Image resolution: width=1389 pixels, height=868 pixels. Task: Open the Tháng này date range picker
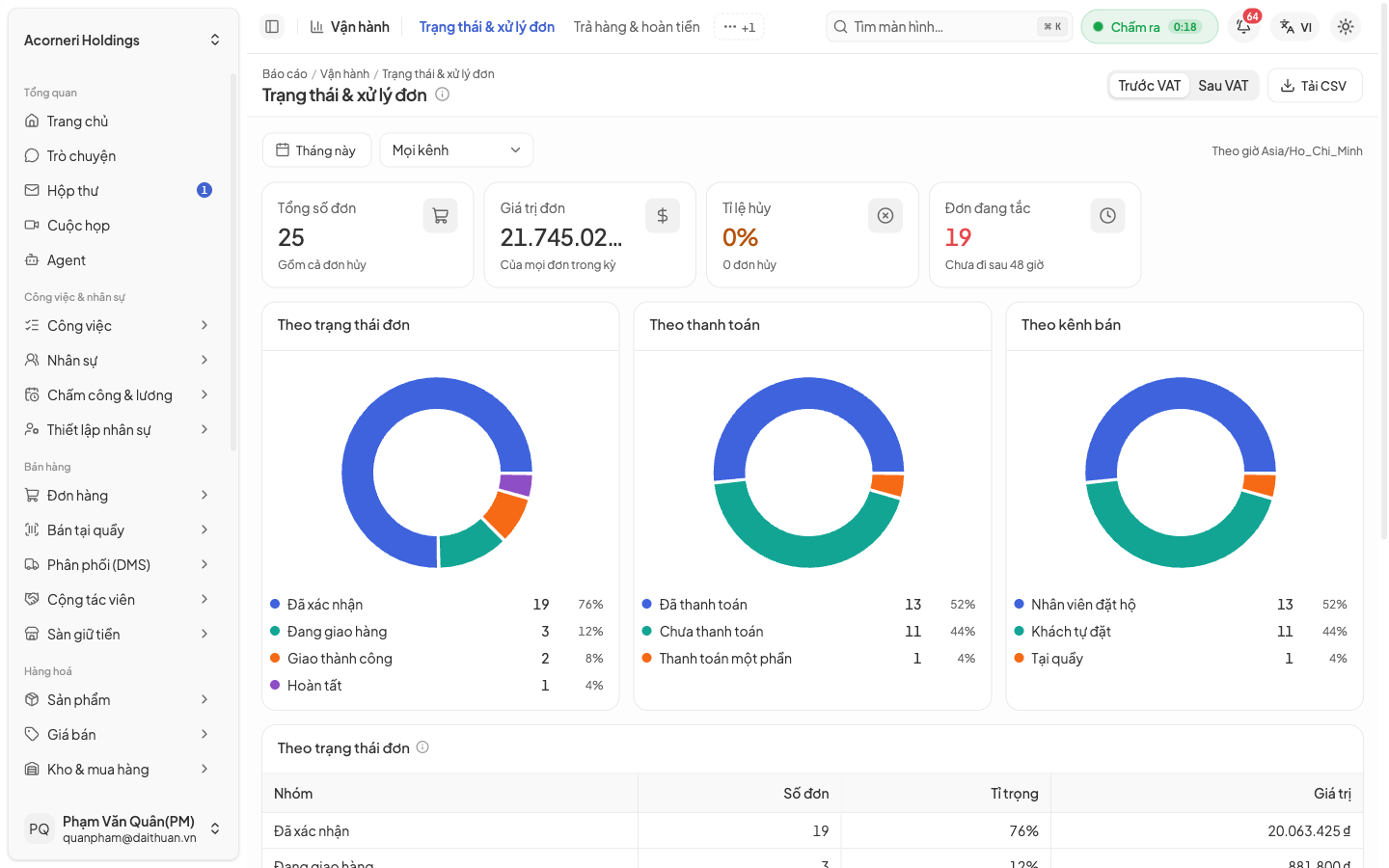click(x=316, y=150)
